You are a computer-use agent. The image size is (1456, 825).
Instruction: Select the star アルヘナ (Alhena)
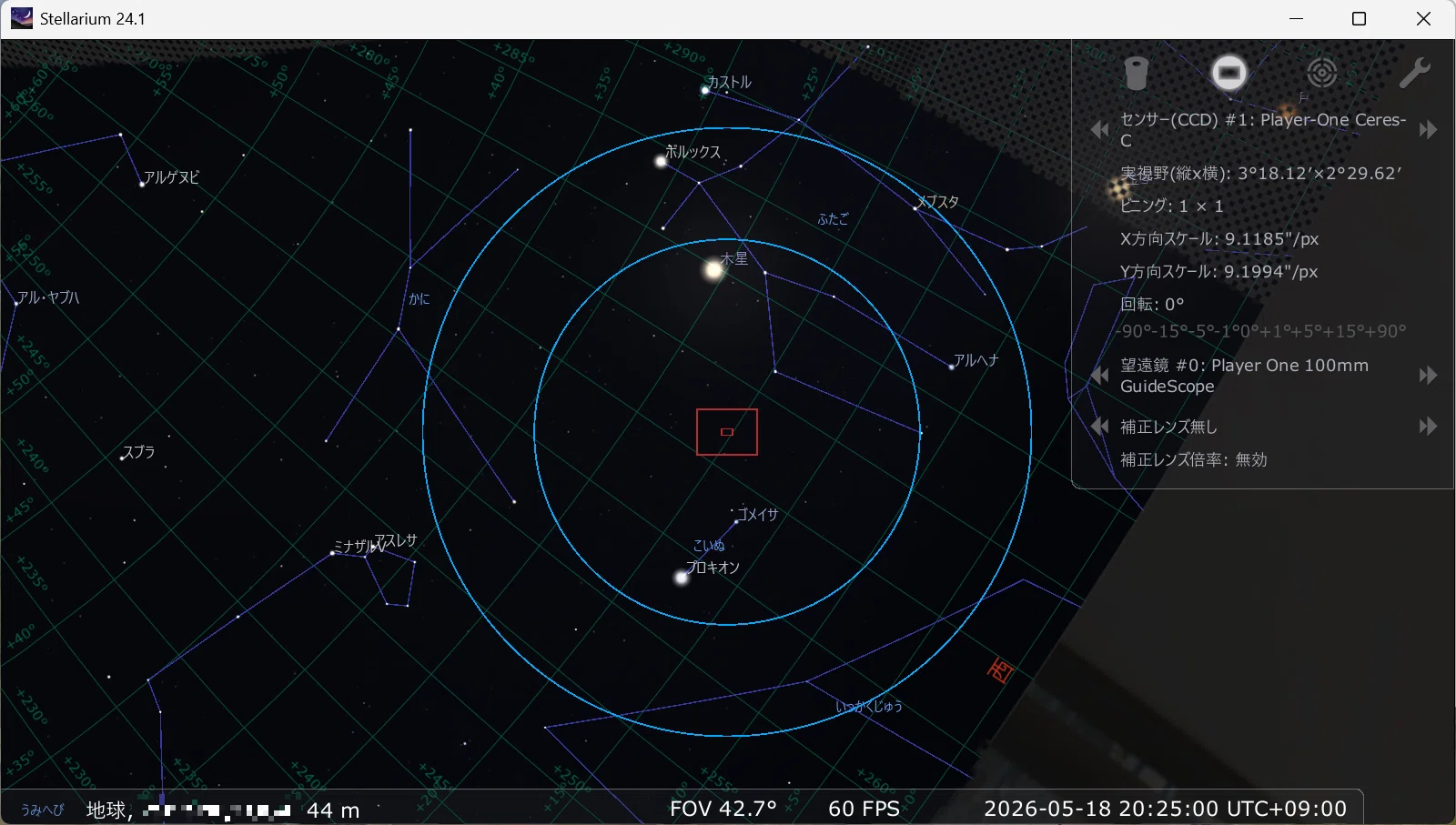[x=952, y=367]
